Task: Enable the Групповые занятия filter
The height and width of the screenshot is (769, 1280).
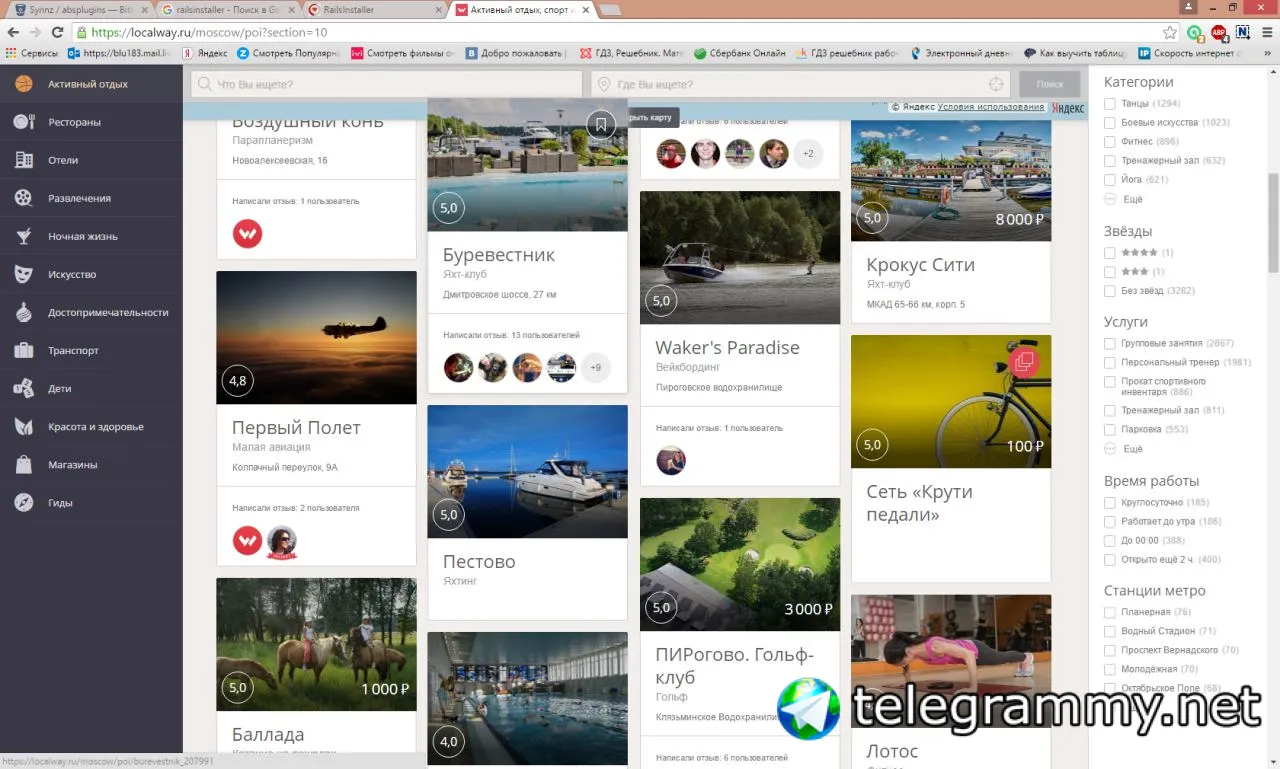Action: [x=1110, y=343]
